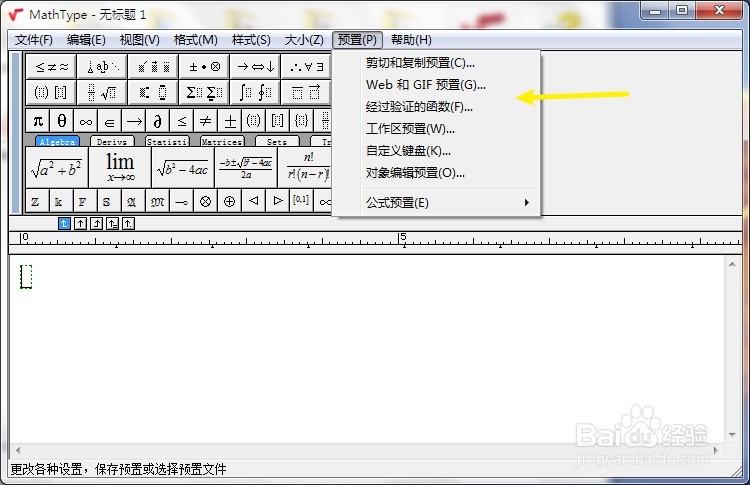Click the horizontal scrollbar left arrow
The height and width of the screenshot is (485, 750).
pyautogui.click(x=18, y=450)
